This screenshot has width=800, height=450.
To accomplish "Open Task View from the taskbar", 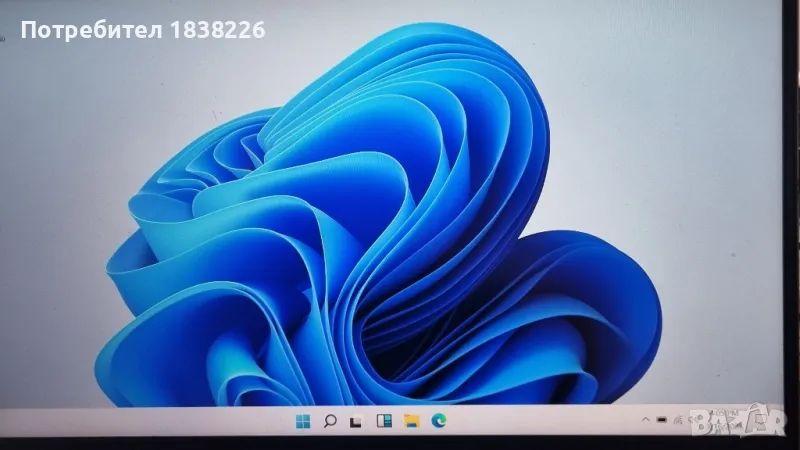I will 355,420.
